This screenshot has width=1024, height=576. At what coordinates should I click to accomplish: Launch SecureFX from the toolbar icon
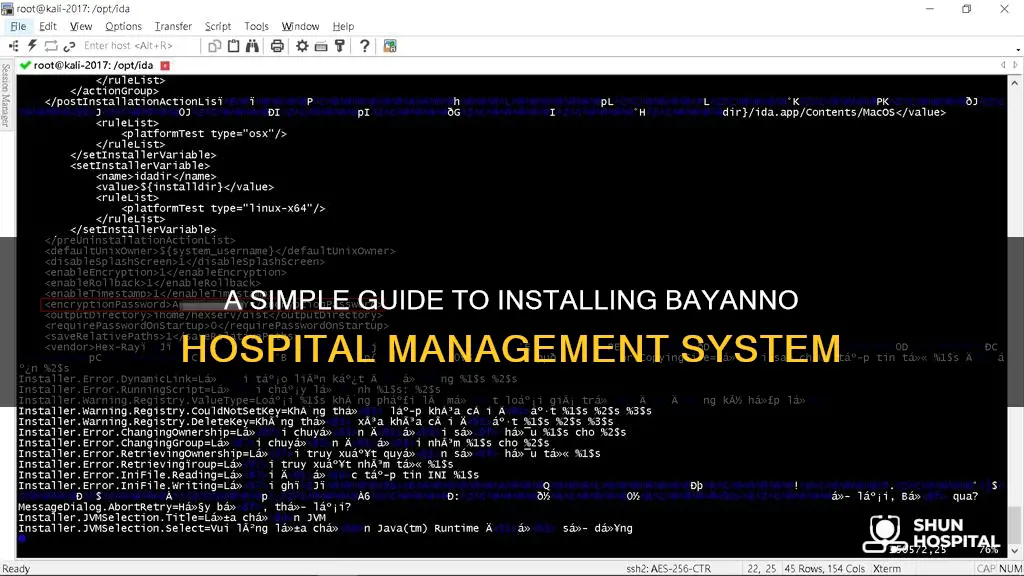[x=390, y=46]
